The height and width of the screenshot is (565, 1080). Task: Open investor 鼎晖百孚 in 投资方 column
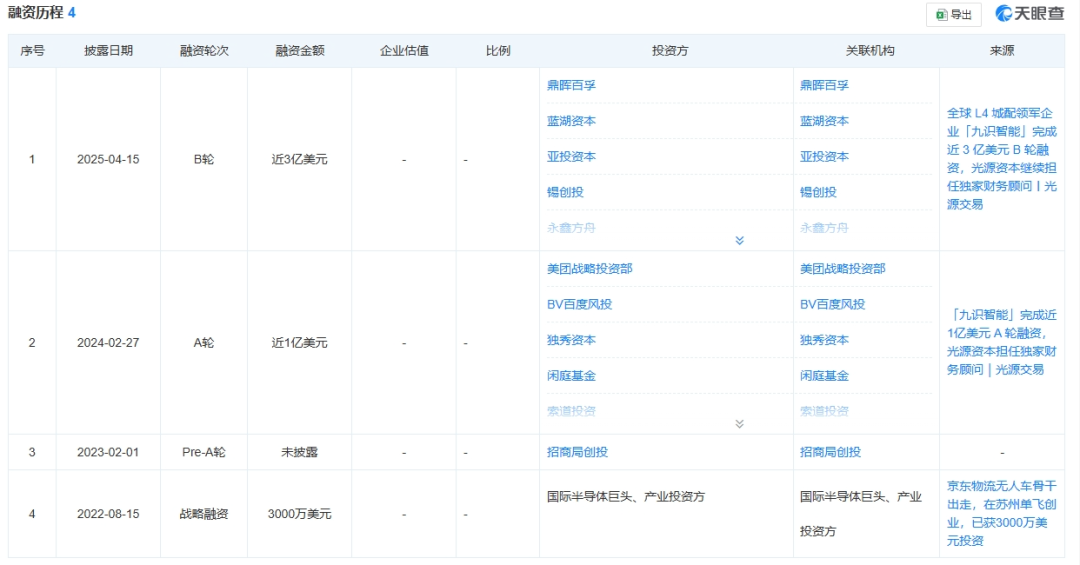click(x=571, y=85)
